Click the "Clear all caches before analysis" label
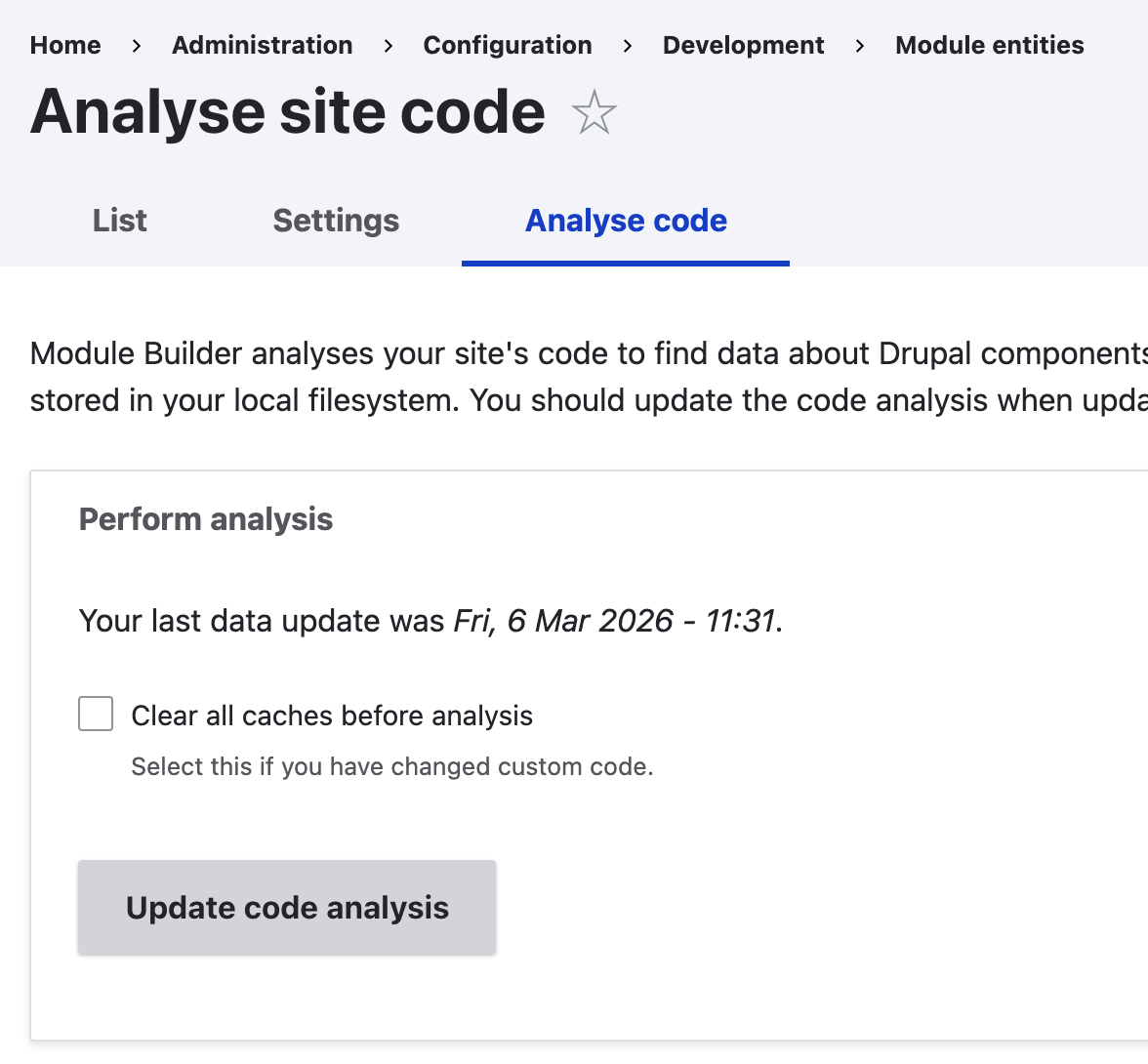This screenshot has height=1064, width=1148. pos(332,716)
